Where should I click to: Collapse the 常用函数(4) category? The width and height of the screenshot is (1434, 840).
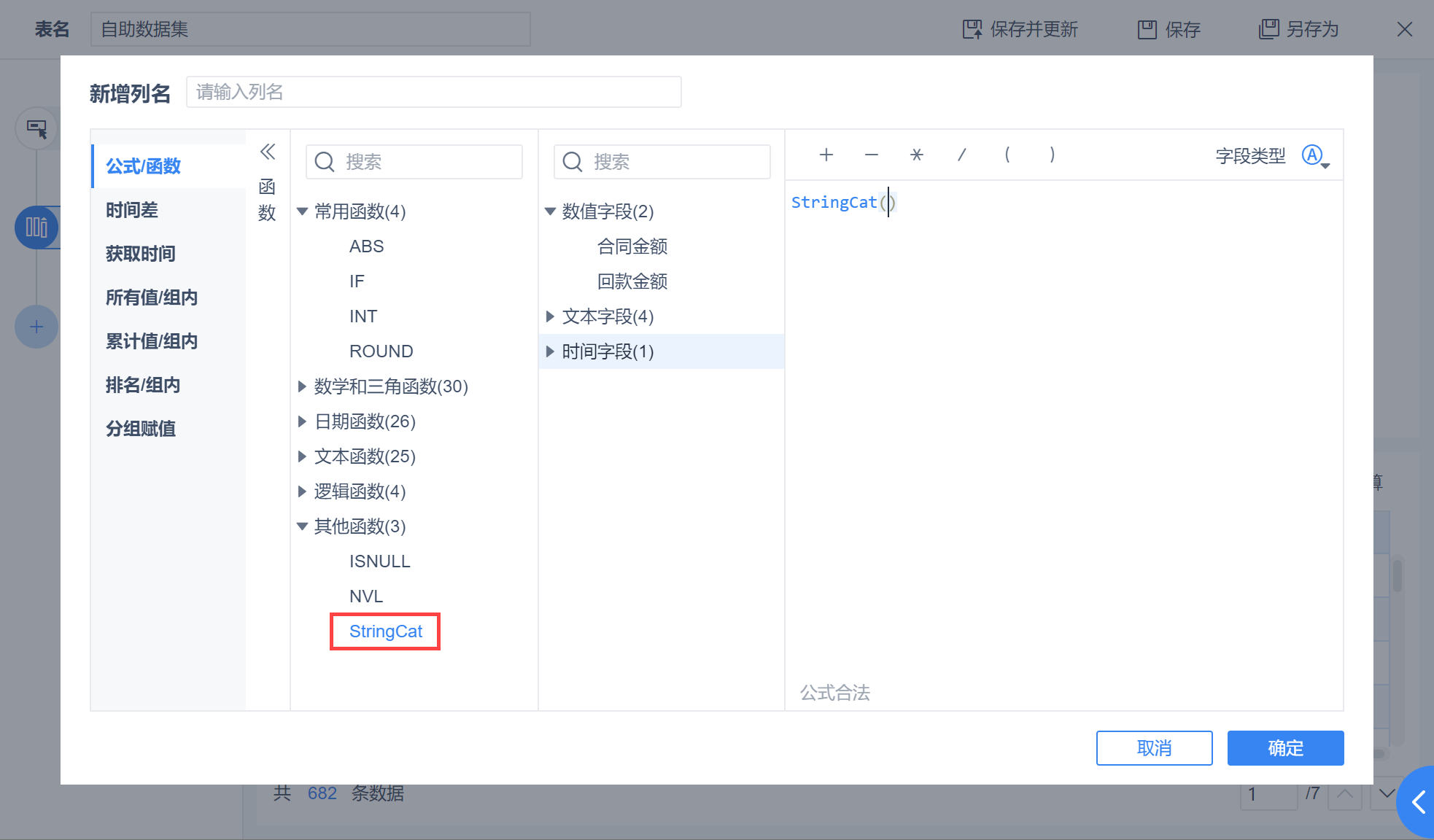[302, 211]
